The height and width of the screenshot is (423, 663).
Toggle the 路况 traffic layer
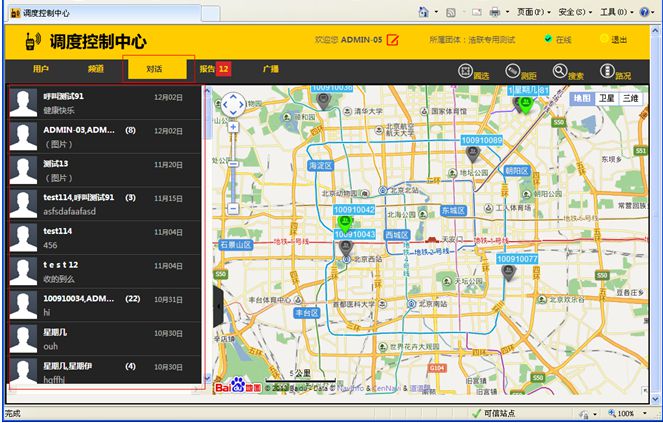615,72
